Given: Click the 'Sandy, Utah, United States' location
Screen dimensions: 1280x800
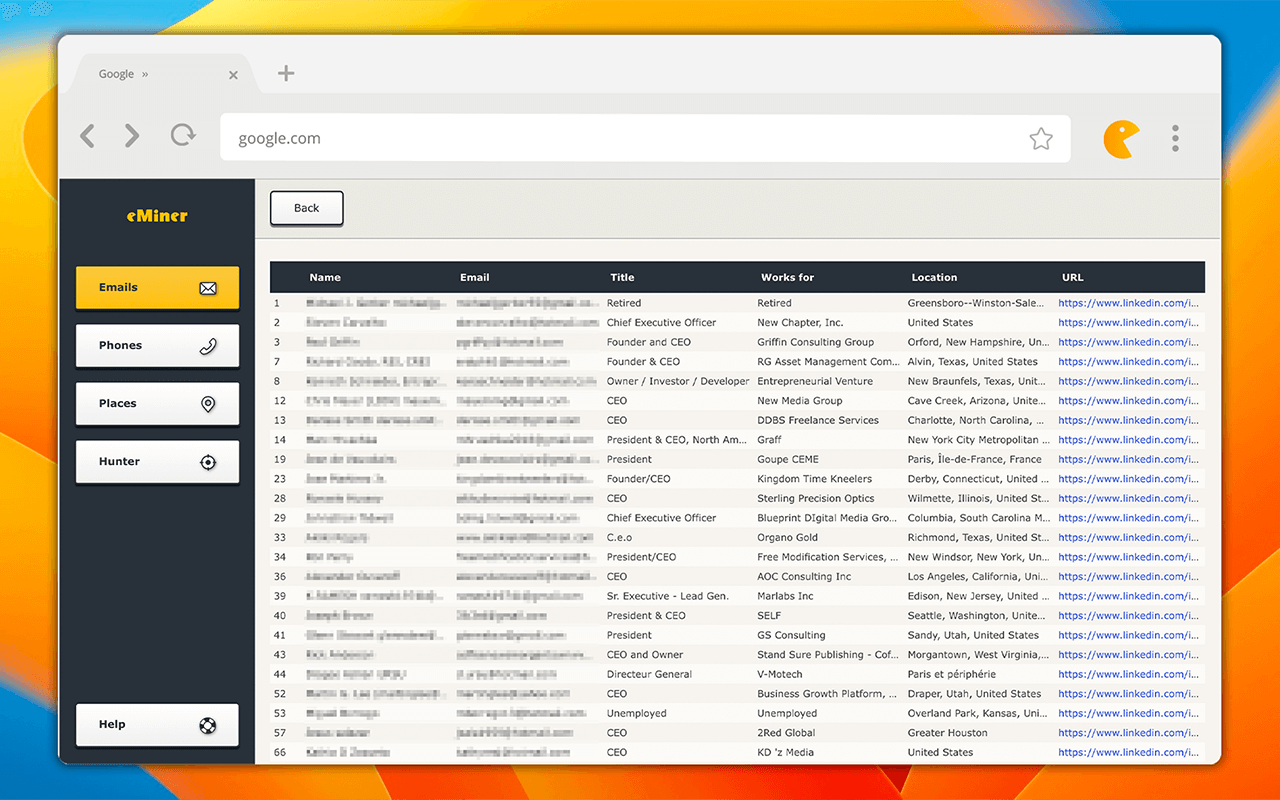Looking at the screenshot, I should tap(973, 635).
